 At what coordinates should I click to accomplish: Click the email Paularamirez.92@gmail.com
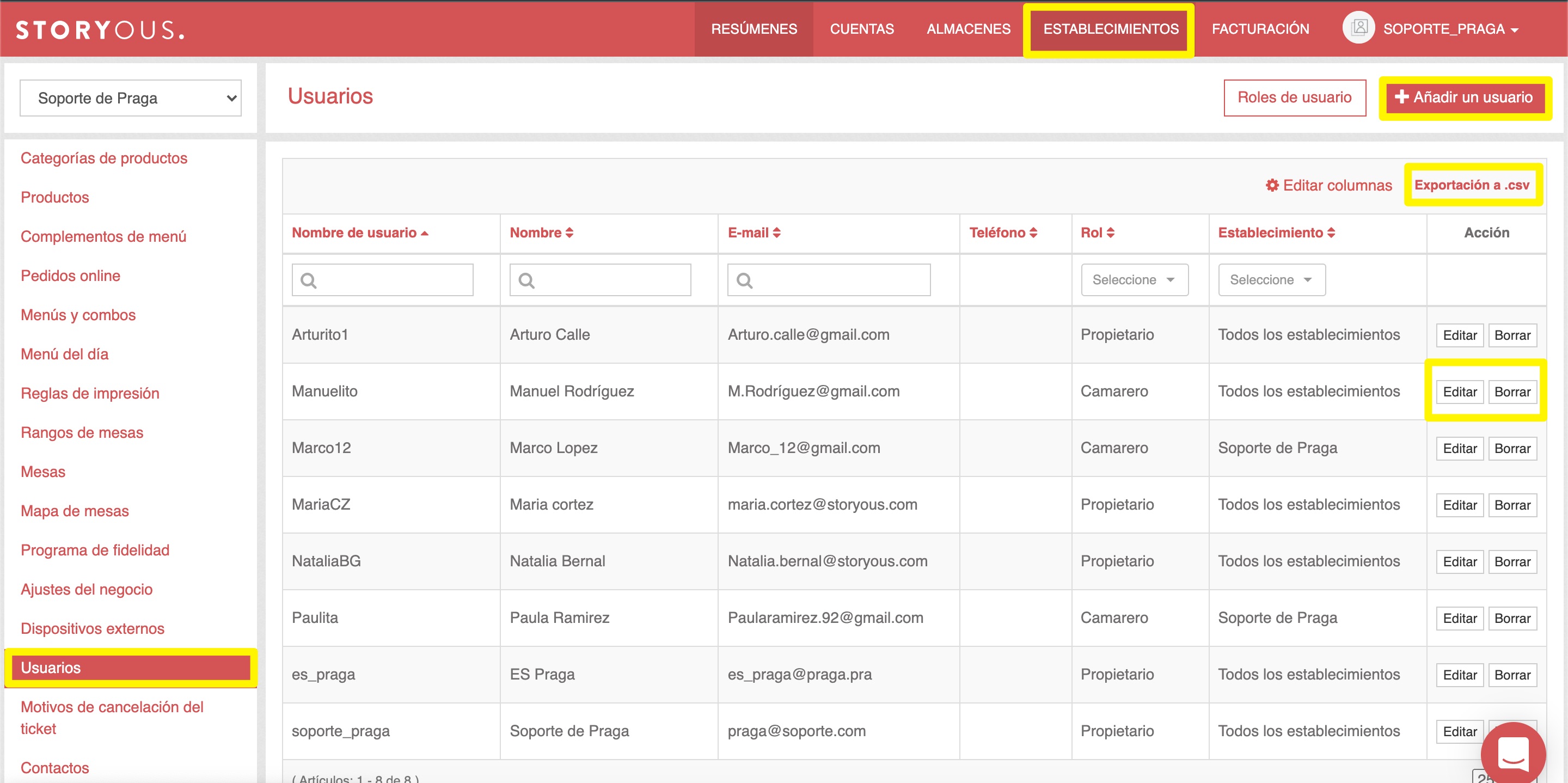click(825, 617)
